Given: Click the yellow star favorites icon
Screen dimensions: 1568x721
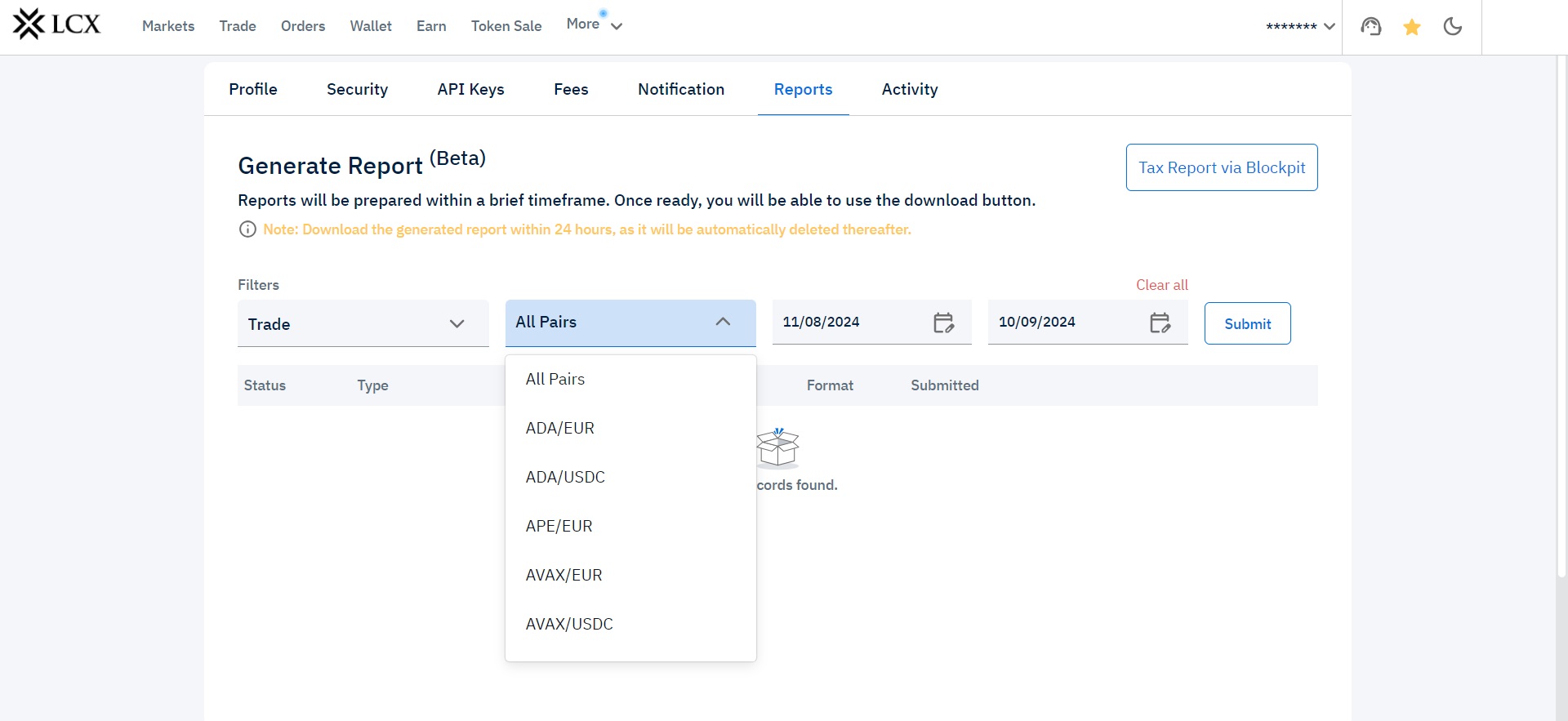Looking at the screenshot, I should [x=1411, y=28].
